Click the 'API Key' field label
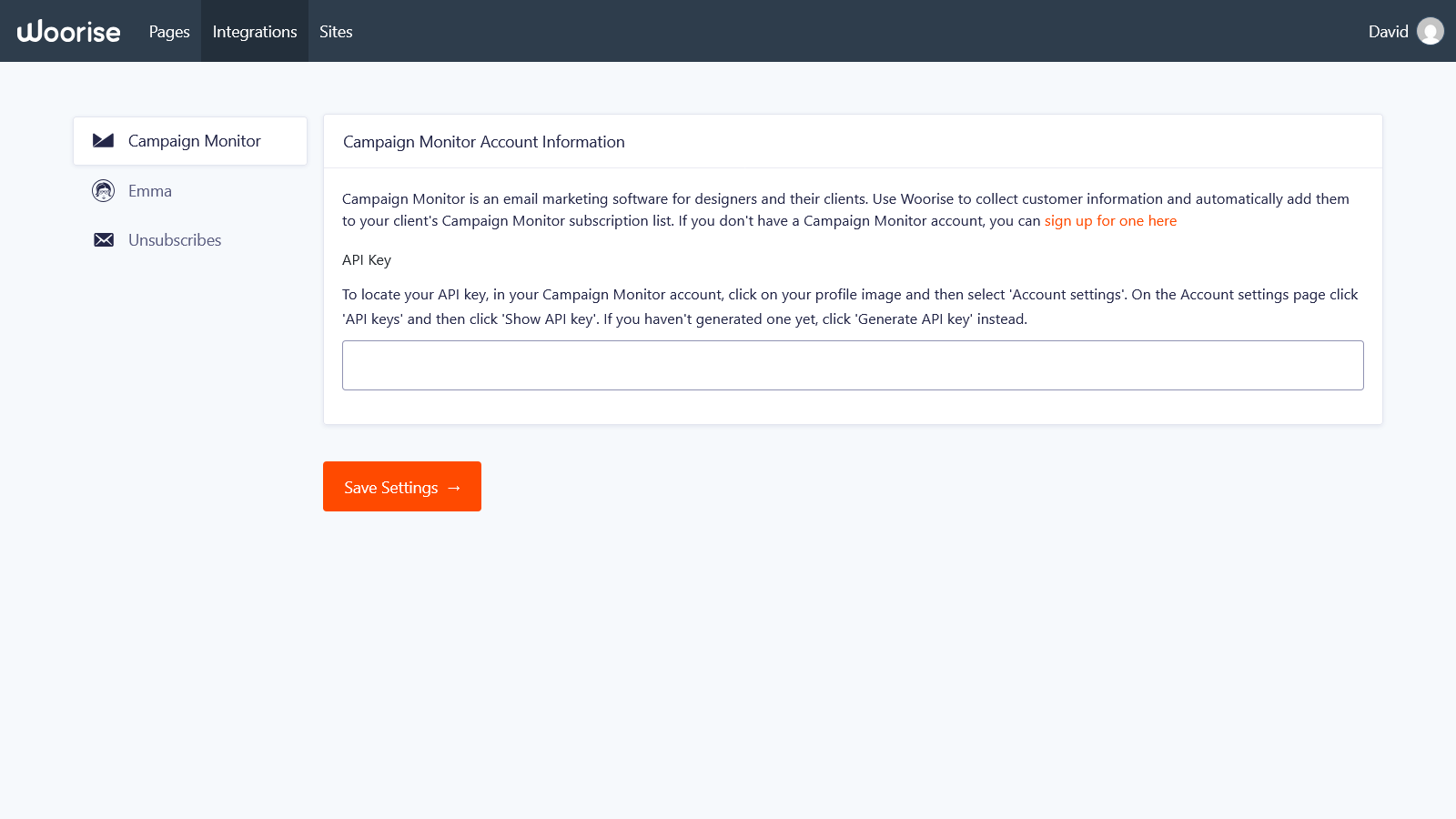This screenshot has width=1456, height=819. point(367,260)
